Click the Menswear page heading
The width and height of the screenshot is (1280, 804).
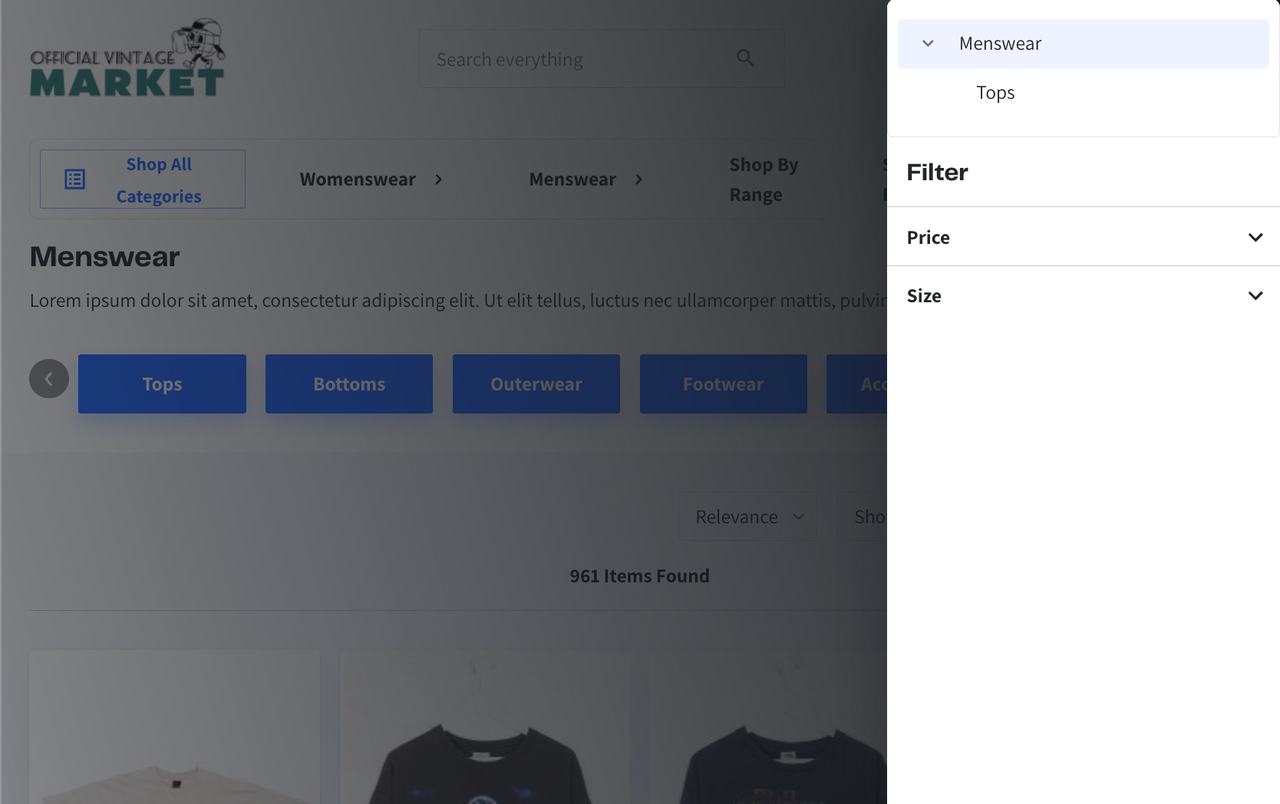105,257
